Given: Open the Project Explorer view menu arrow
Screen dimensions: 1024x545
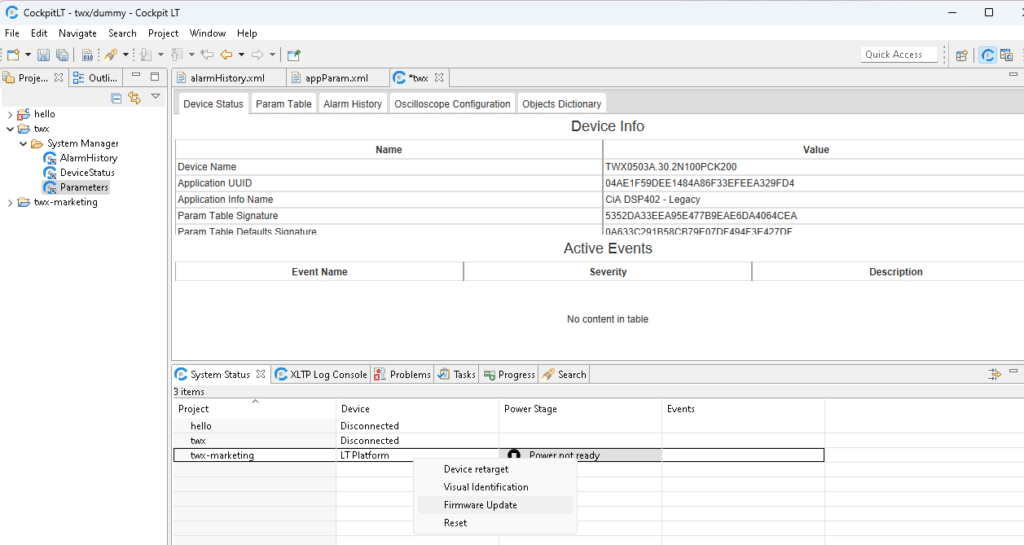Looking at the screenshot, I should coord(155,97).
